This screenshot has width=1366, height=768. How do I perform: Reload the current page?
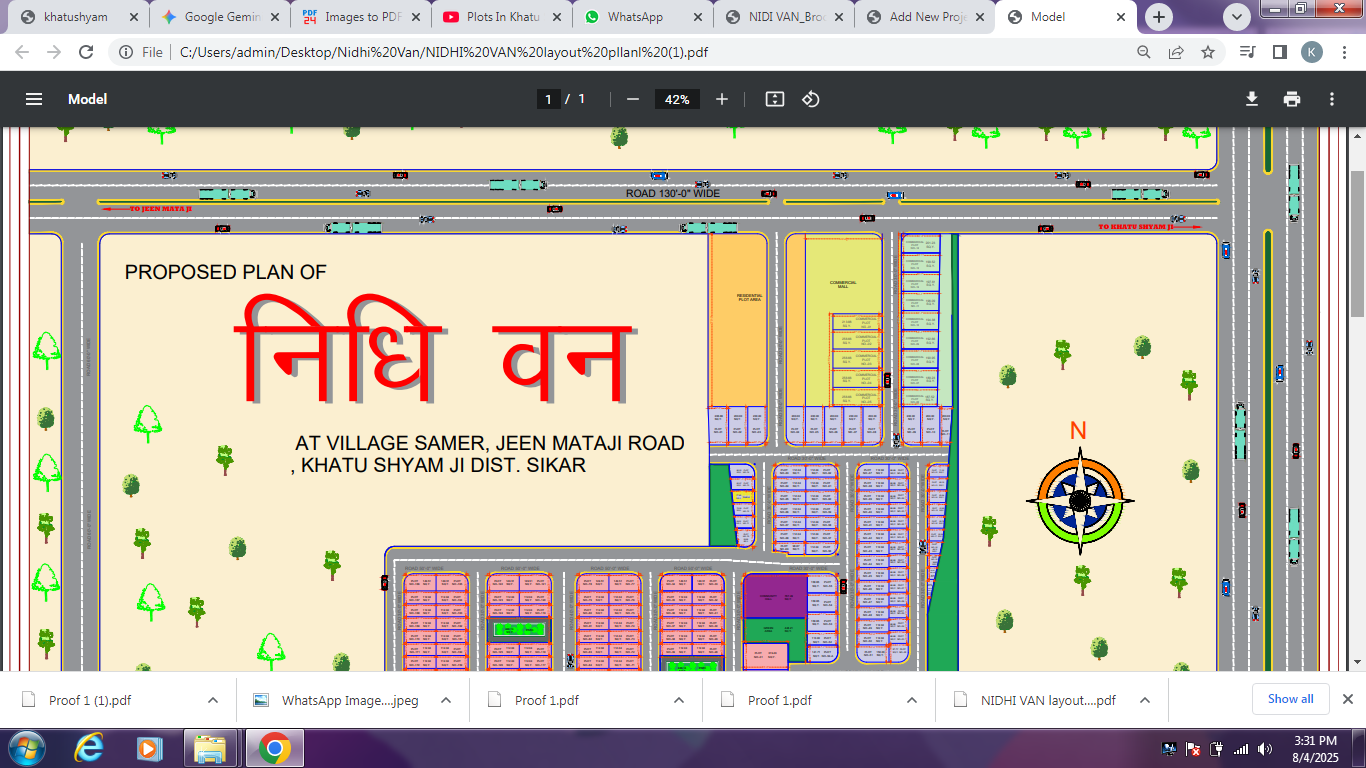(86, 52)
